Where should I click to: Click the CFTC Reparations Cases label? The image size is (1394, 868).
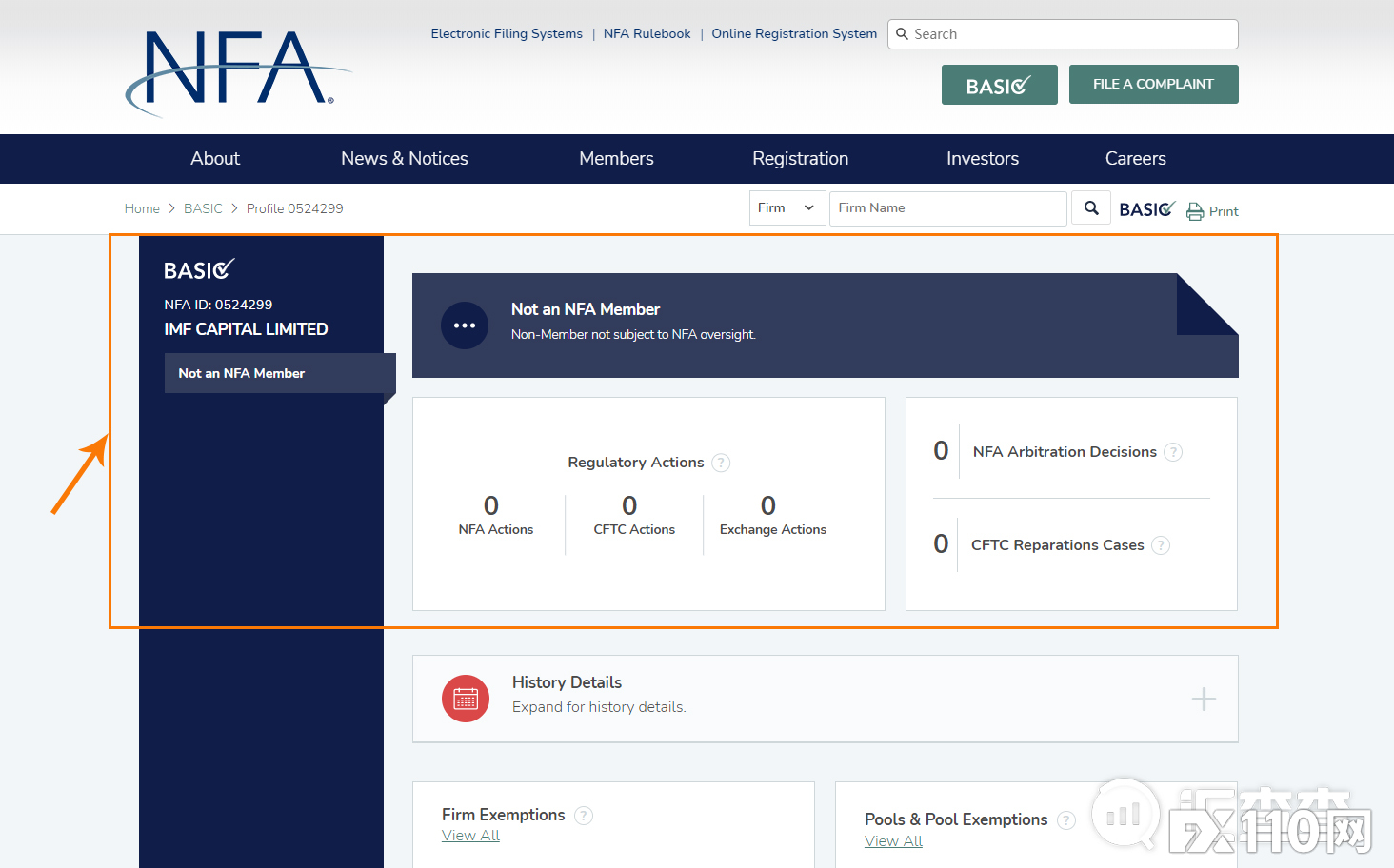pyautogui.click(x=1058, y=545)
